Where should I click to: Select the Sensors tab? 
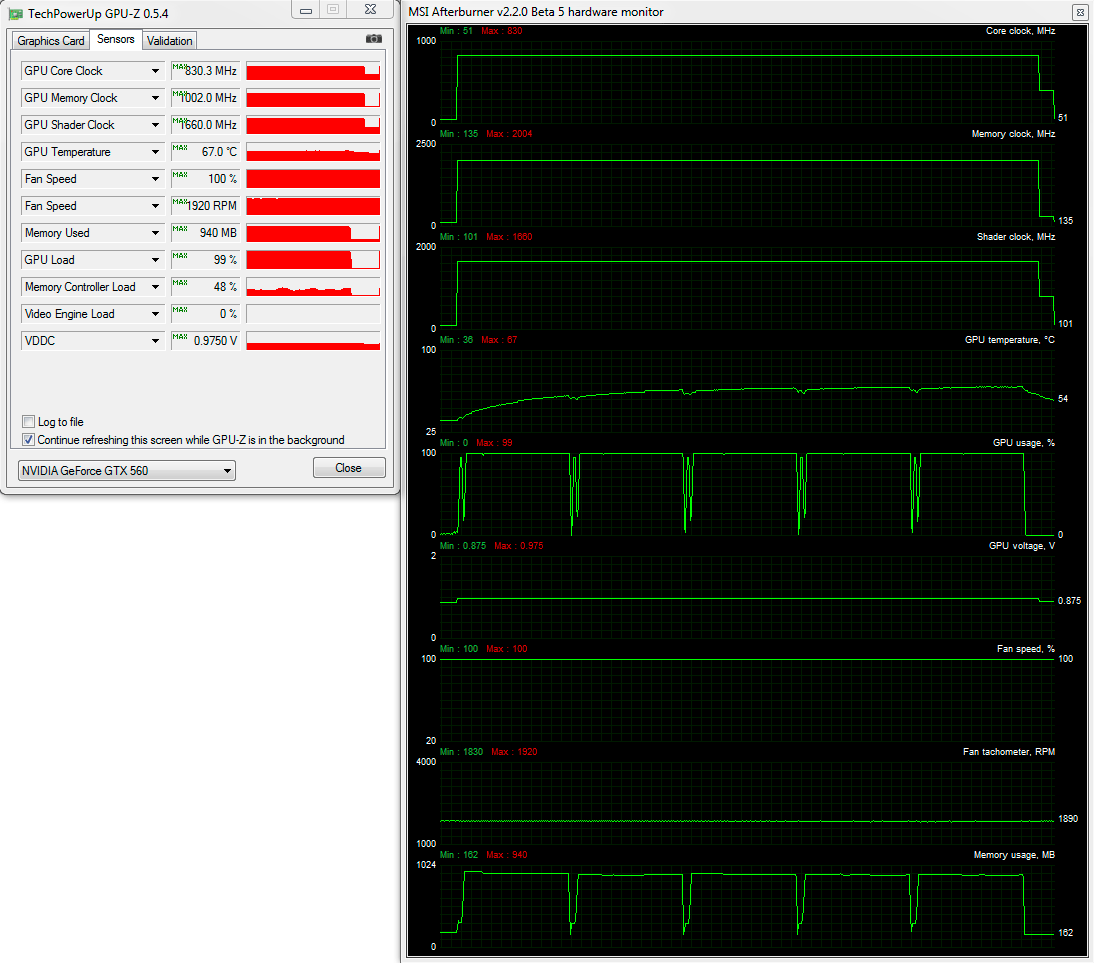tap(116, 39)
